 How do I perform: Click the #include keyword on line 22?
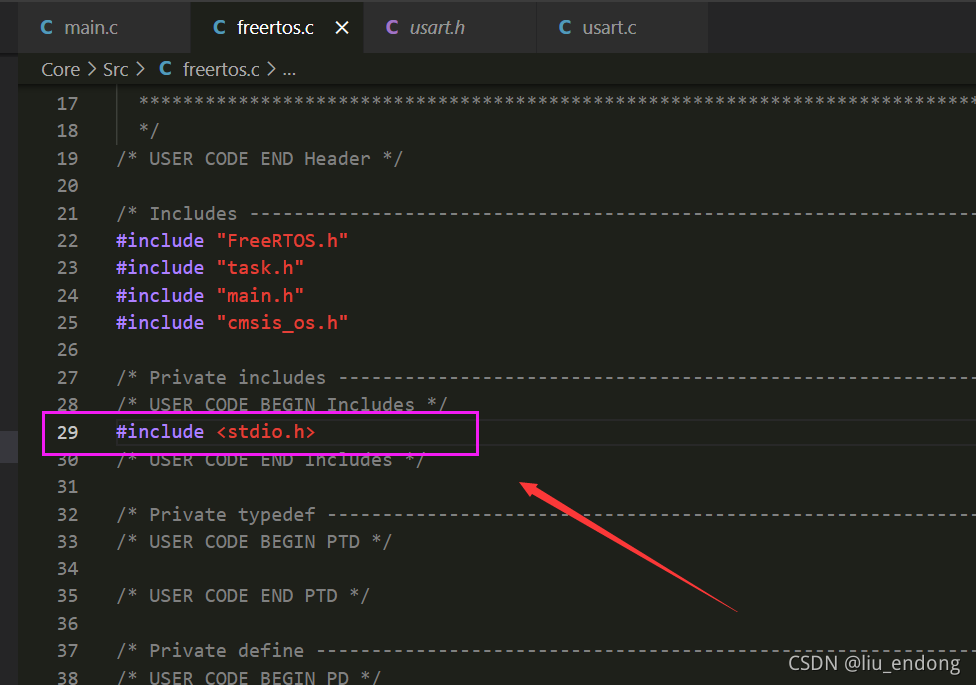tap(160, 241)
